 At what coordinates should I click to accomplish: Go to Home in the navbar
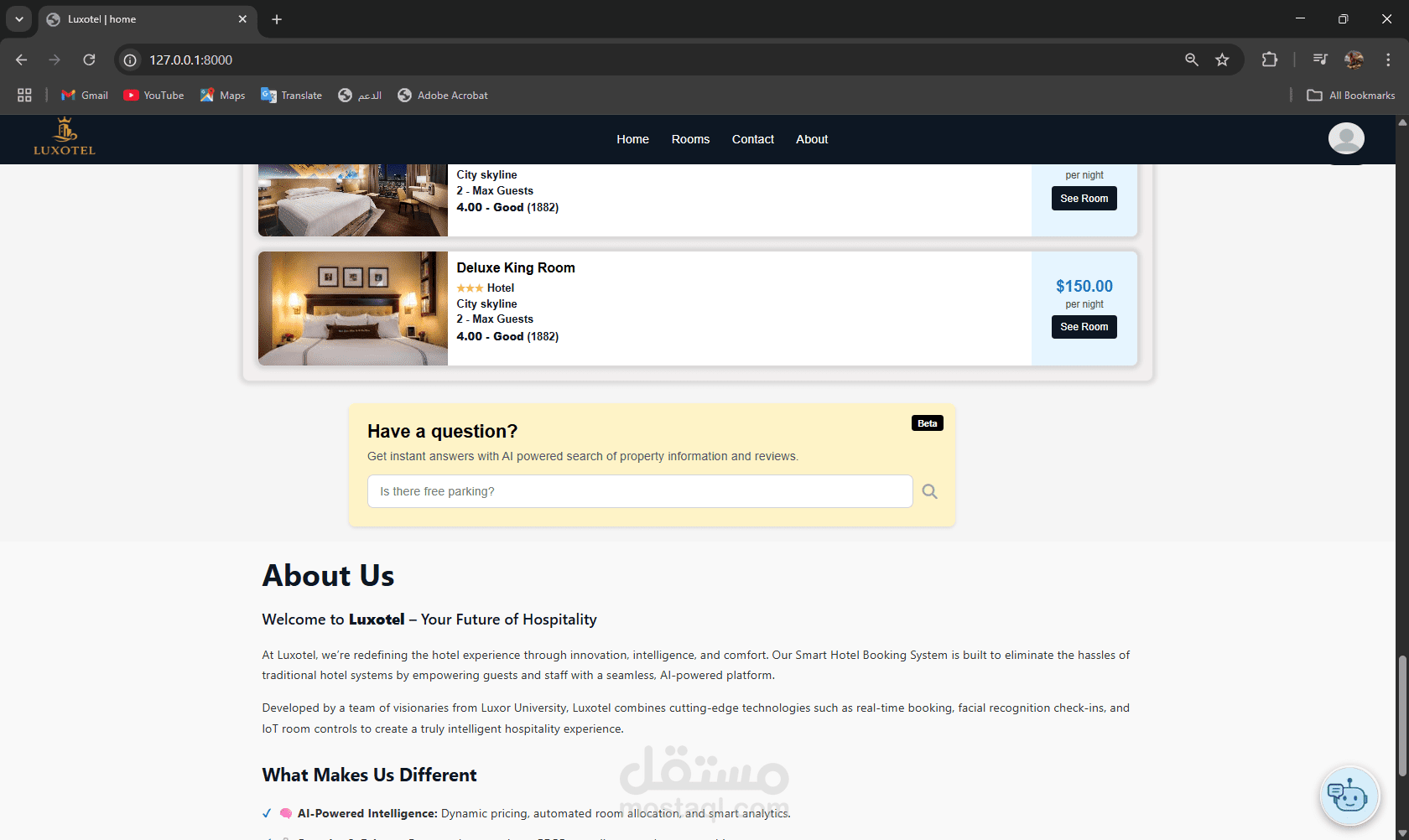tap(632, 139)
